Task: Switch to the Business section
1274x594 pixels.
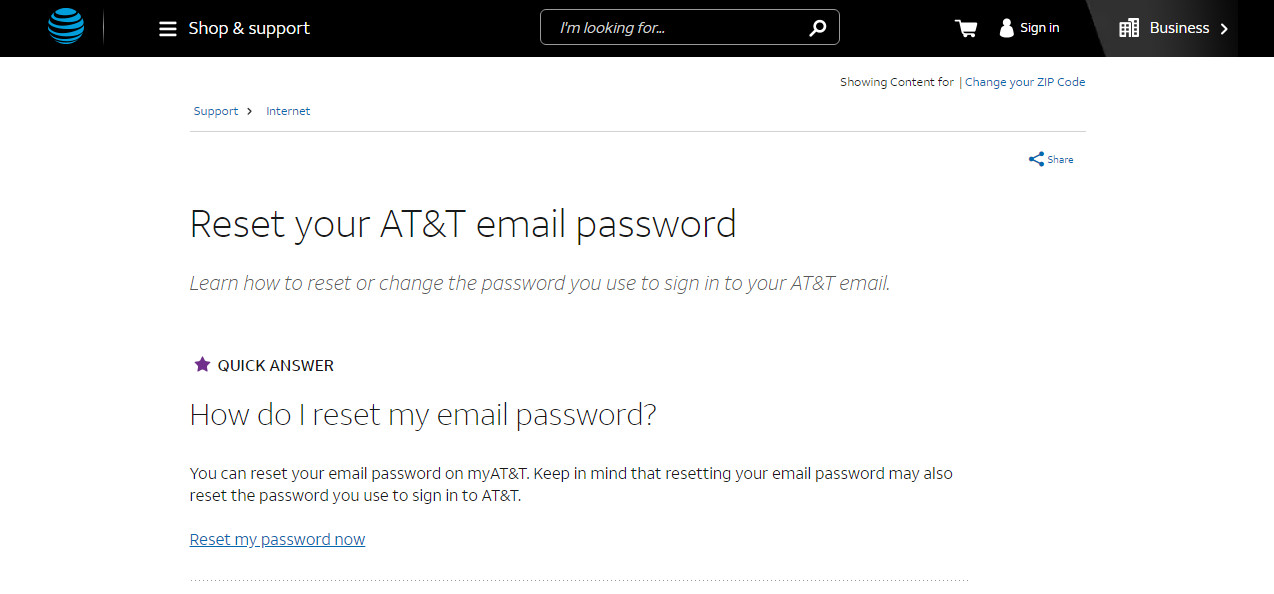Action: pos(1180,28)
